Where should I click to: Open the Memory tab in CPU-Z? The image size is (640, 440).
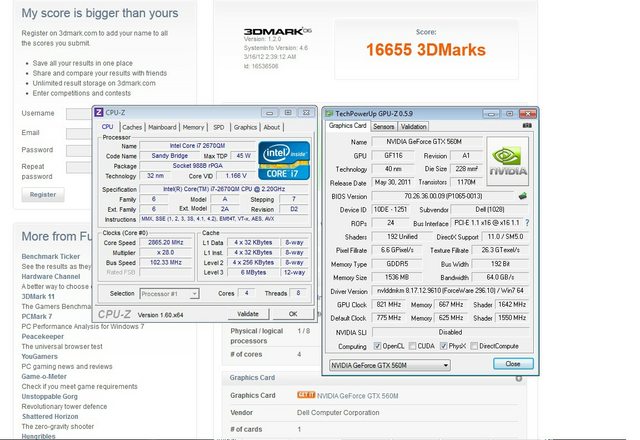pos(193,127)
